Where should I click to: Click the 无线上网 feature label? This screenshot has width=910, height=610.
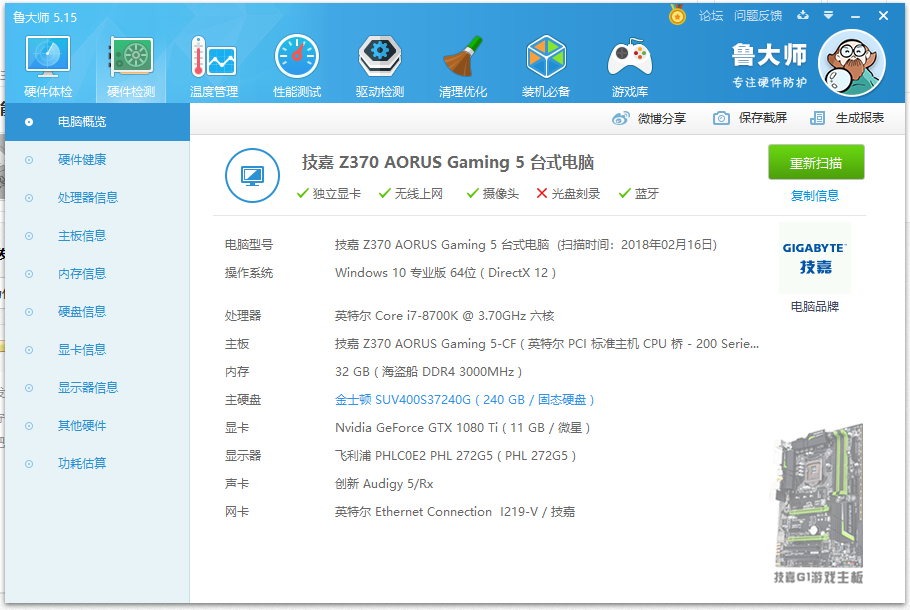tap(411, 194)
